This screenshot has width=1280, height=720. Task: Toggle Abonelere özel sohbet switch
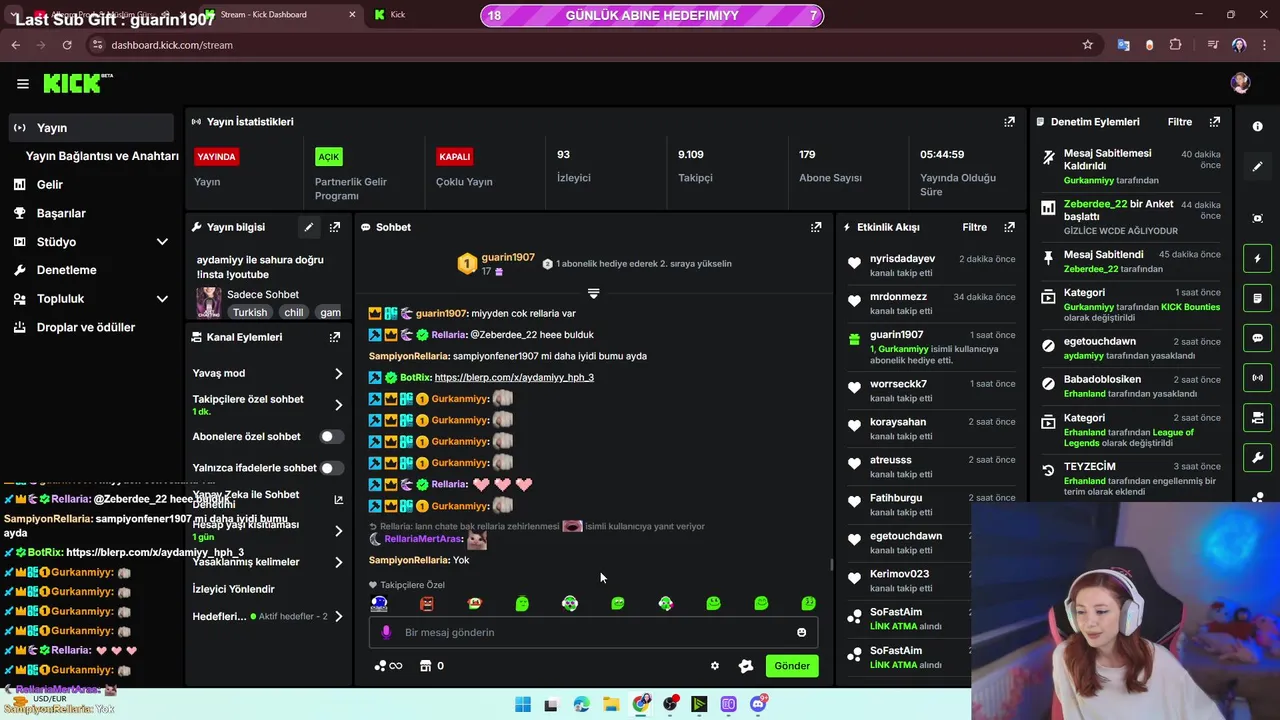pyautogui.click(x=331, y=437)
